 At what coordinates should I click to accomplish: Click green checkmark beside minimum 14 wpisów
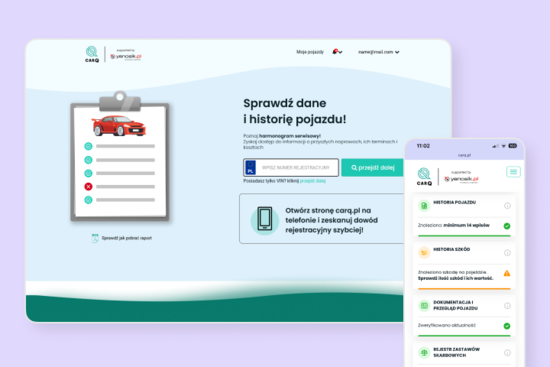click(507, 226)
